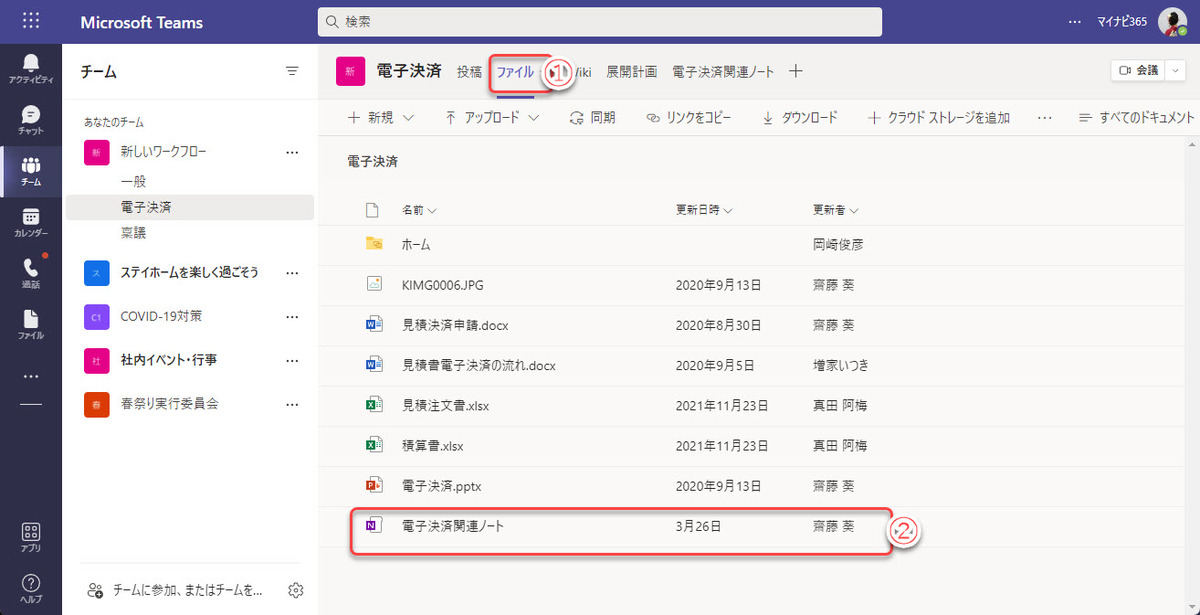The height and width of the screenshot is (615, 1200).
Task: Open the file 見積注文書.xlsx
Action: (x=445, y=405)
